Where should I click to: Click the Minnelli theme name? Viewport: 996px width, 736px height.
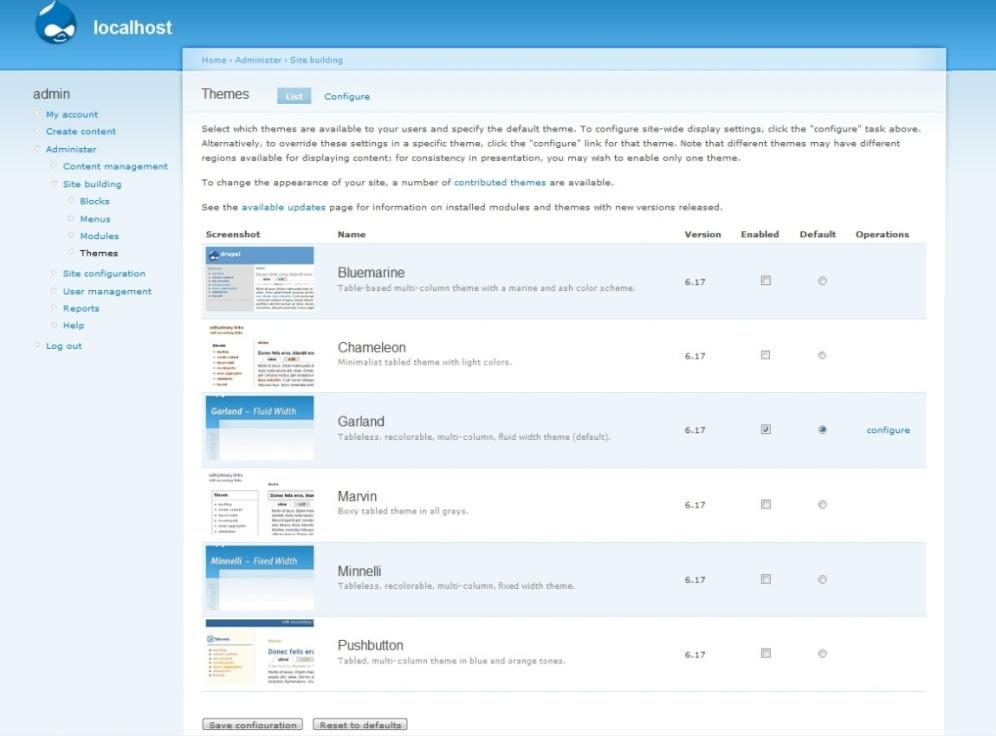(360, 571)
